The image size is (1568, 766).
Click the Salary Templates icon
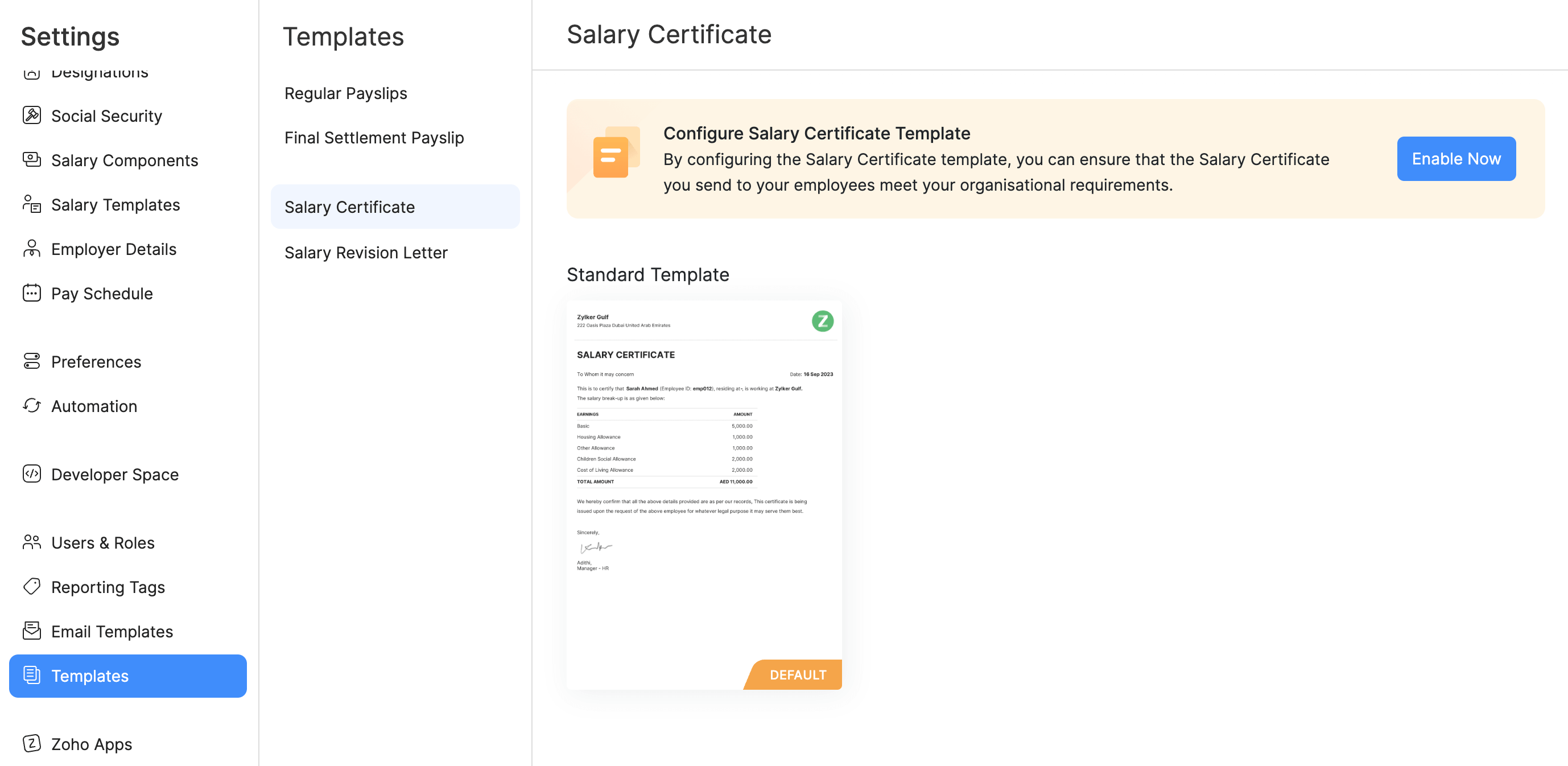32,204
